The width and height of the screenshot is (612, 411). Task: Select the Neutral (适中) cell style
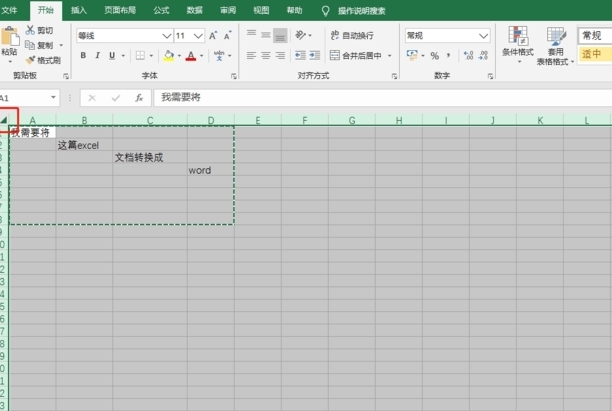click(595, 53)
